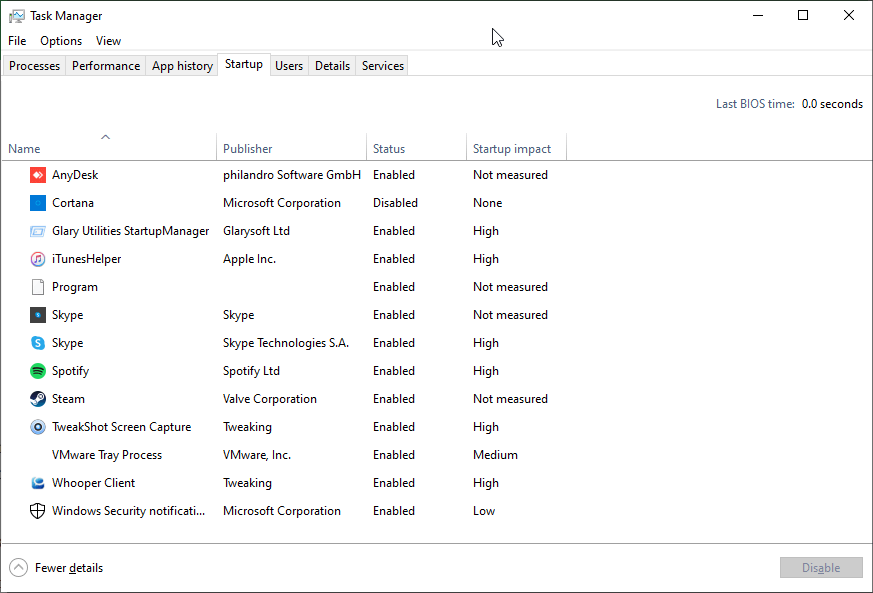Click the blank Program file icon
The image size is (873, 593).
[37, 287]
